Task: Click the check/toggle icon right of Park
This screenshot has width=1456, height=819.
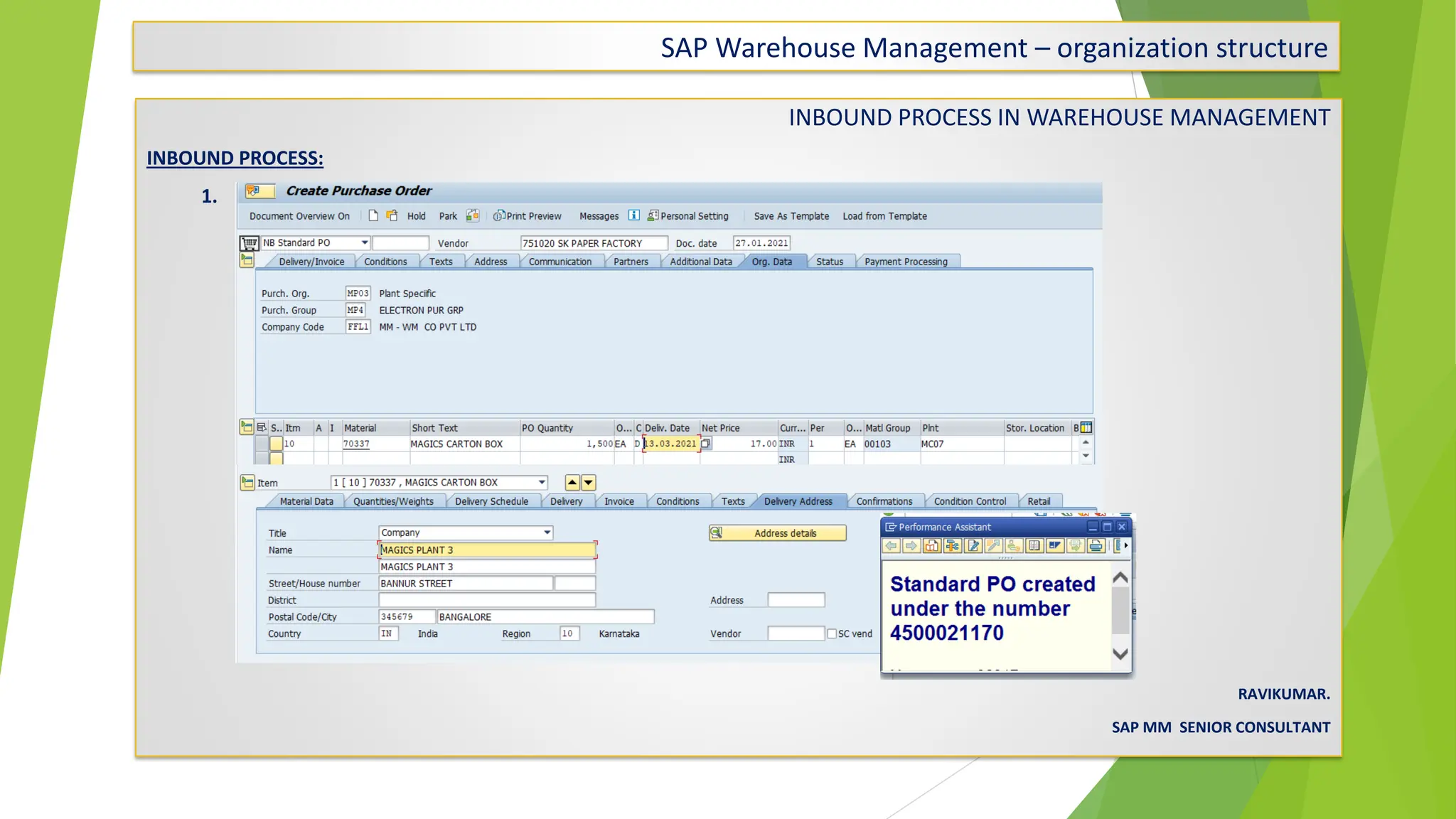Action: 473,215
